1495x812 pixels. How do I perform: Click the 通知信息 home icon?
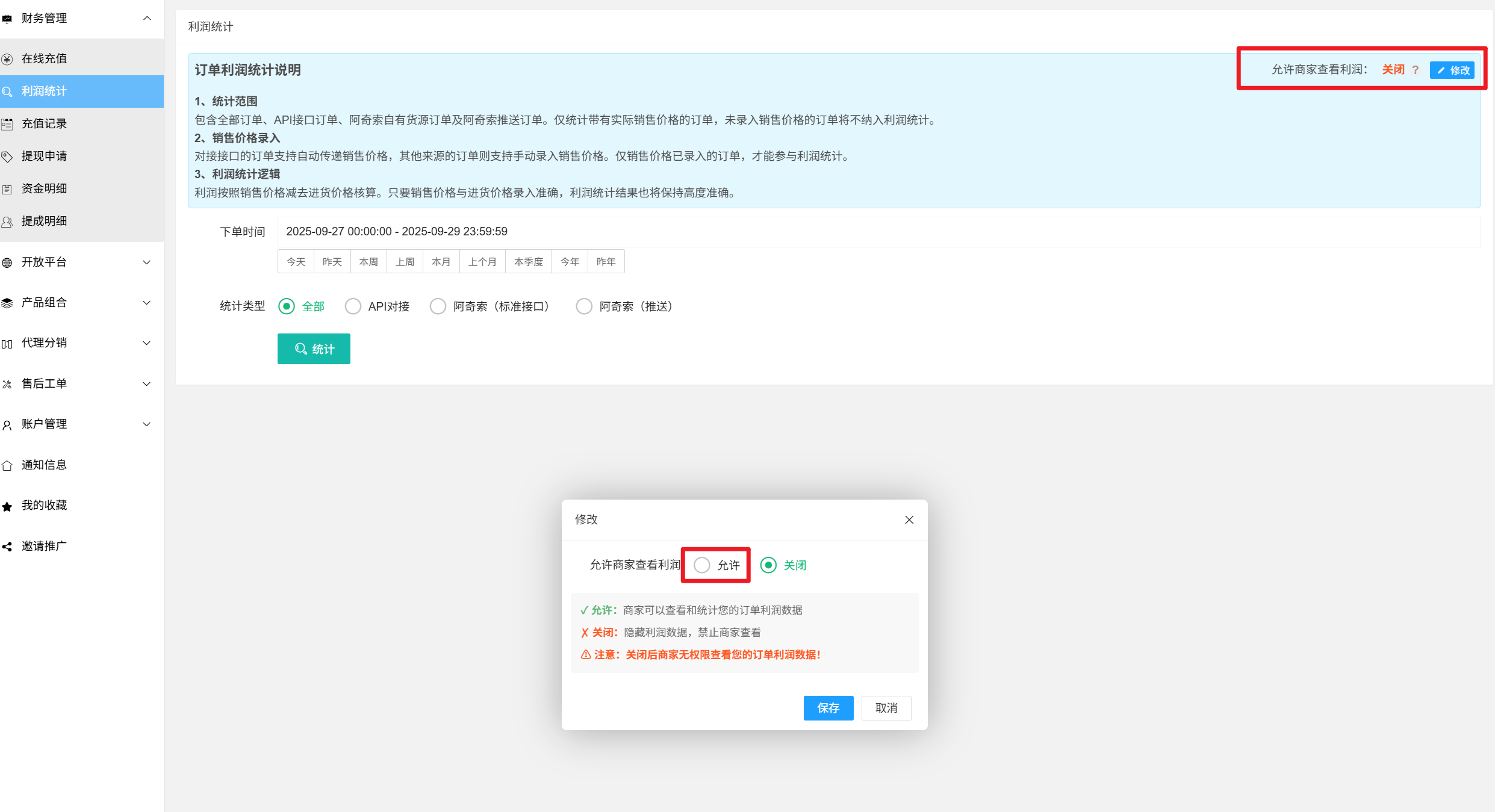pyautogui.click(x=7, y=465)
